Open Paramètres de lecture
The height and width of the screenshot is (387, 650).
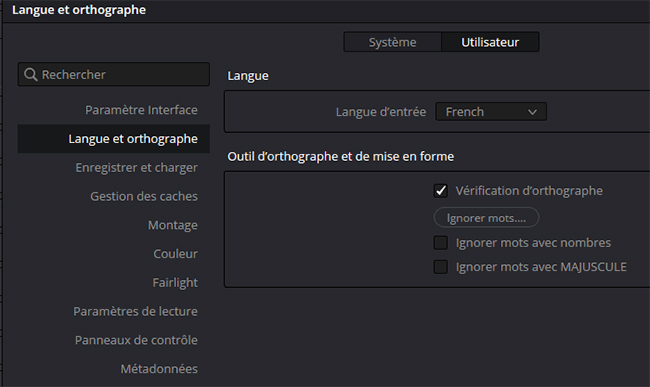point(135,312)
